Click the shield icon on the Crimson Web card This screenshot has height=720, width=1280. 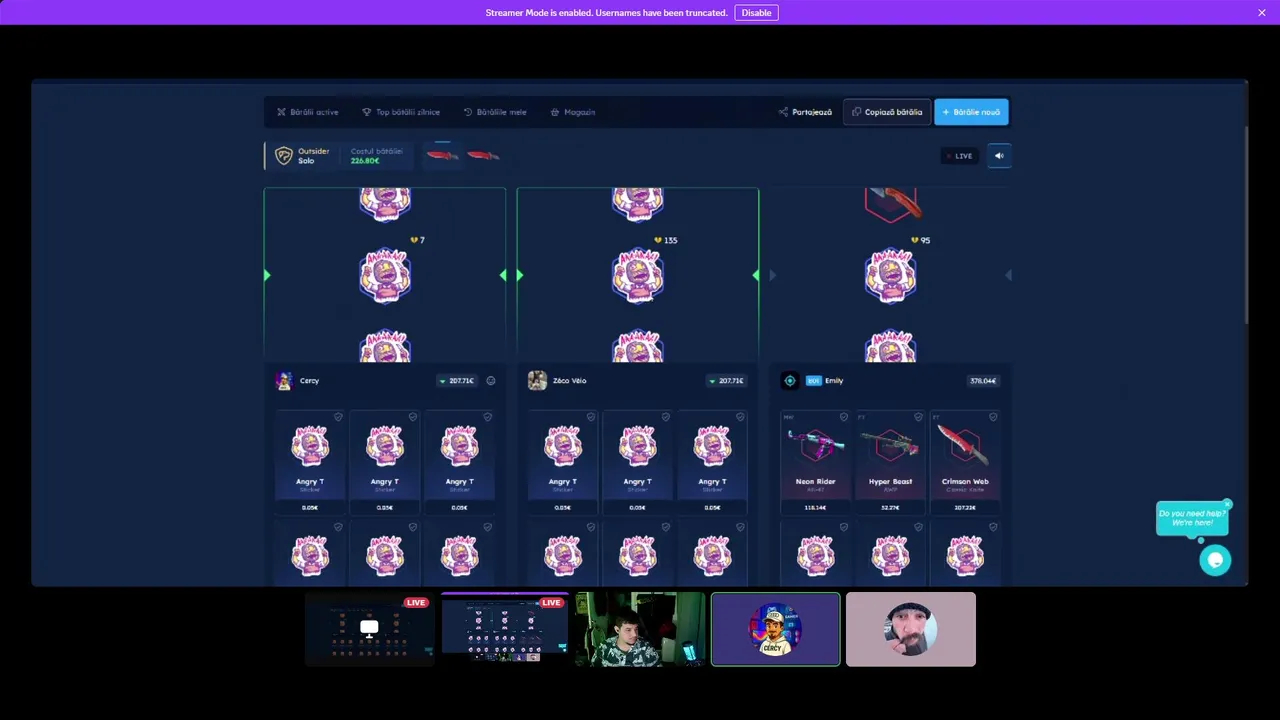coord(992,417)
